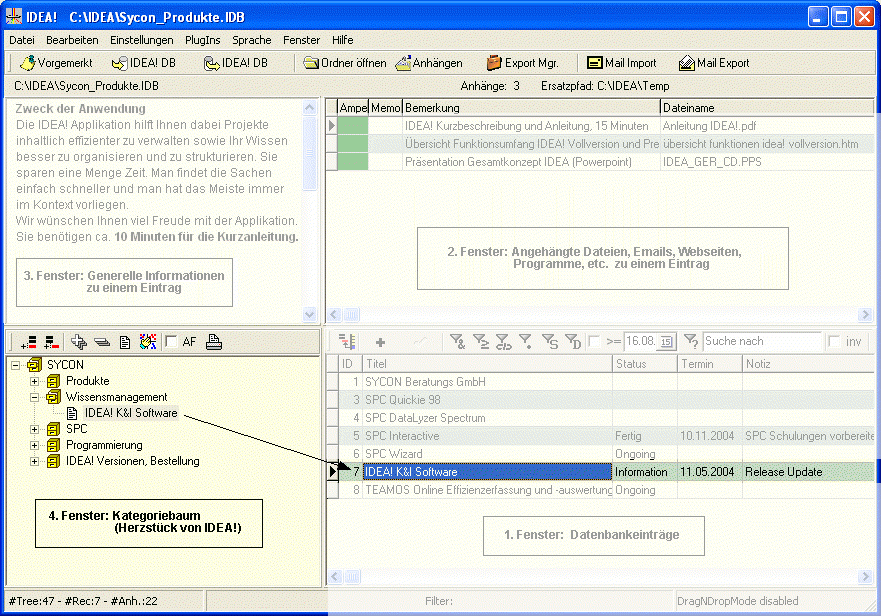Click the Termin column header
The image size is (881, 616).
[x=710, y=364]
